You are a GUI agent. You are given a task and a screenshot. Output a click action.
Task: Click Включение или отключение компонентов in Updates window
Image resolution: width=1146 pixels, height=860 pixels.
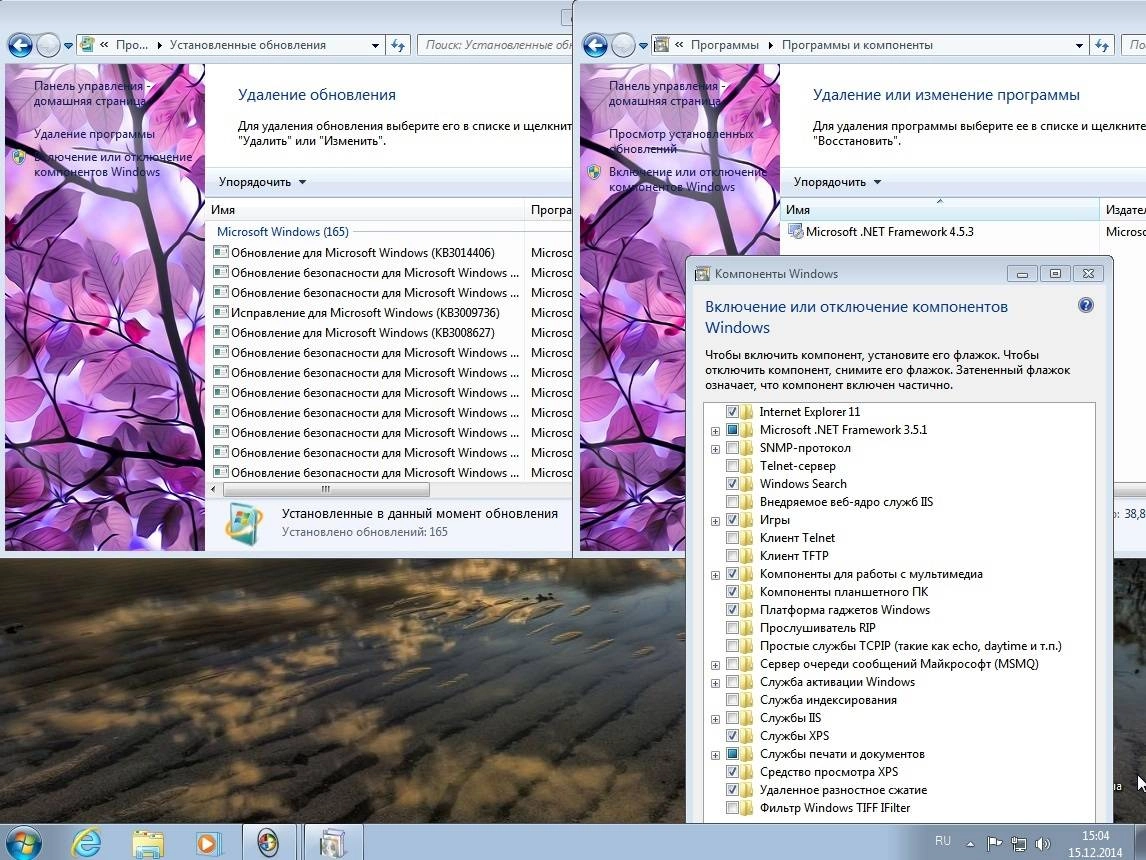click(x=113, y=164)
